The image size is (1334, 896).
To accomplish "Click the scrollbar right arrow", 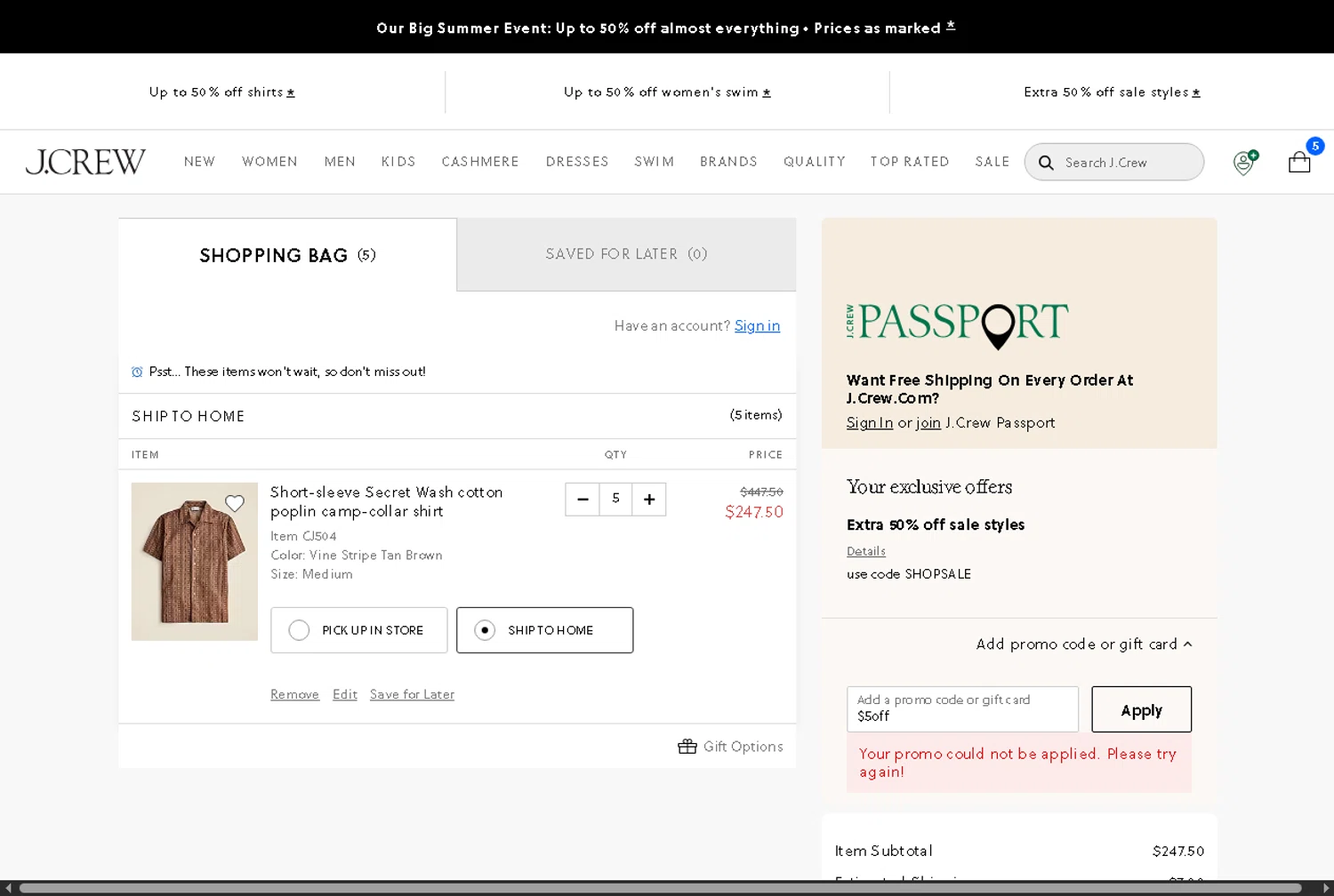I will pyautogui.click(x=1326, y=888).
